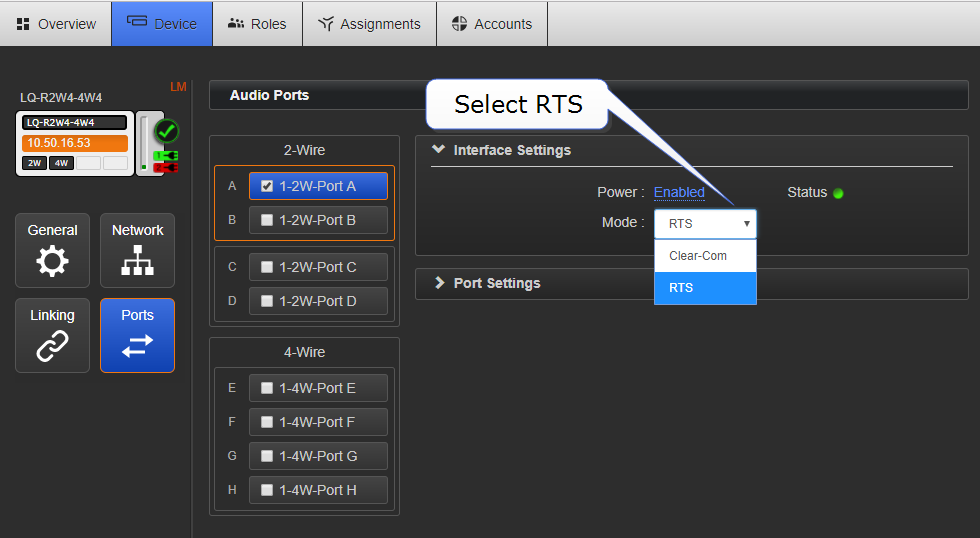Open the Assignments tab
Image resolution: width=980 pixels, height=538 pixels.
369,23
